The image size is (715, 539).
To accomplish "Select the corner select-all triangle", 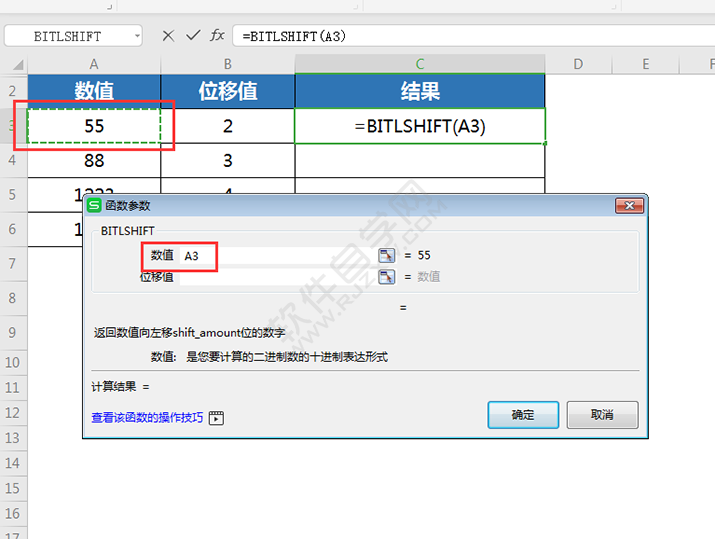I will point(17,65).
